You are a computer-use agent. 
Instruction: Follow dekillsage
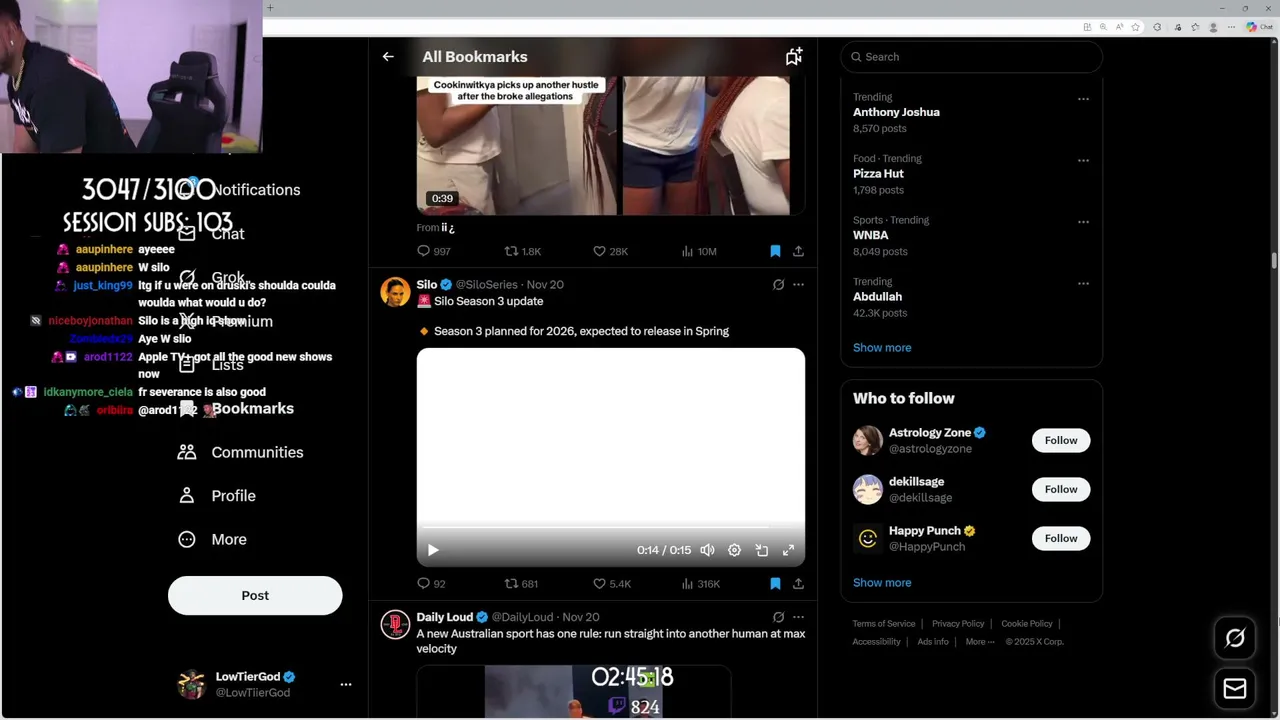(1061, 489)
